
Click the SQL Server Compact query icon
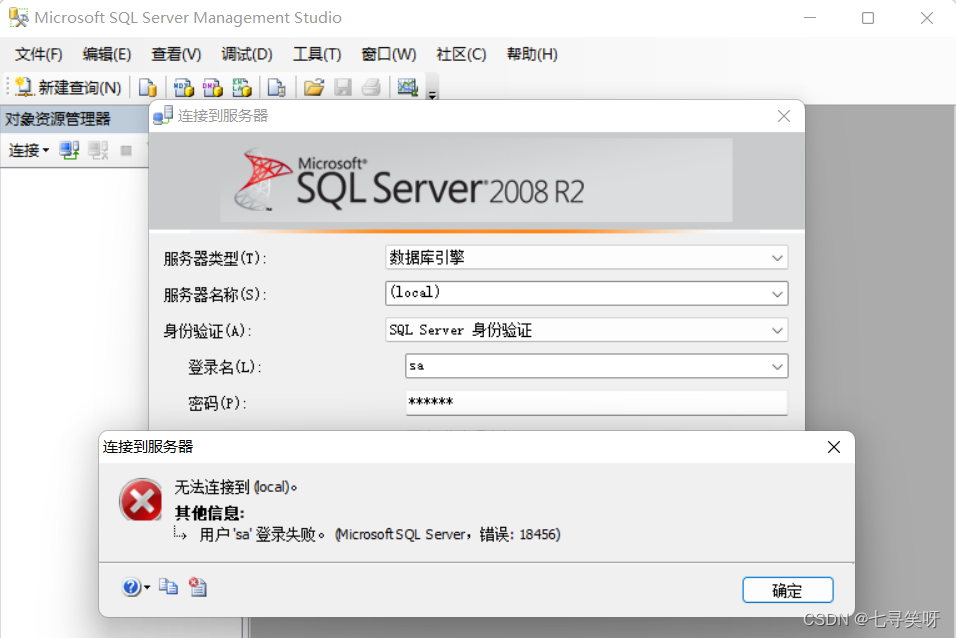(x=277, y=87)
